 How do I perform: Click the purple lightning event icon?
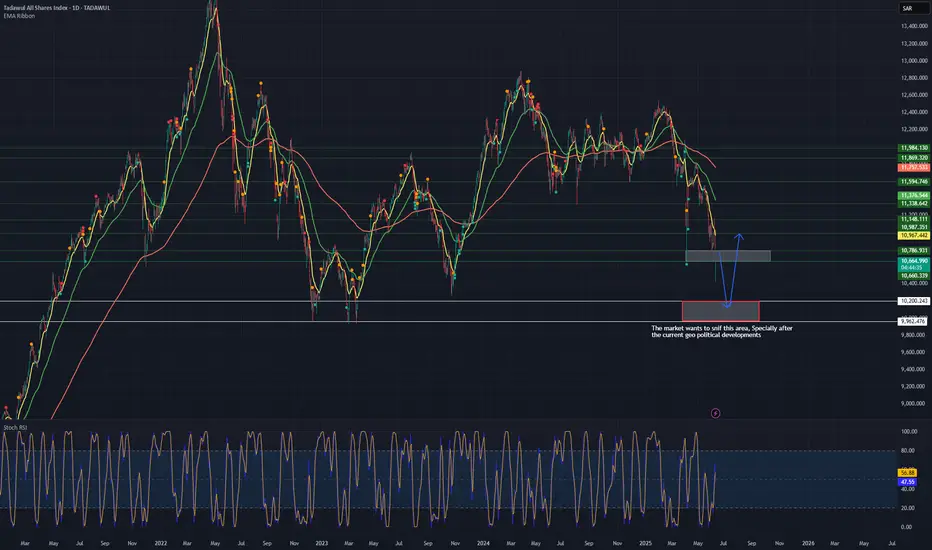point(716,413)
